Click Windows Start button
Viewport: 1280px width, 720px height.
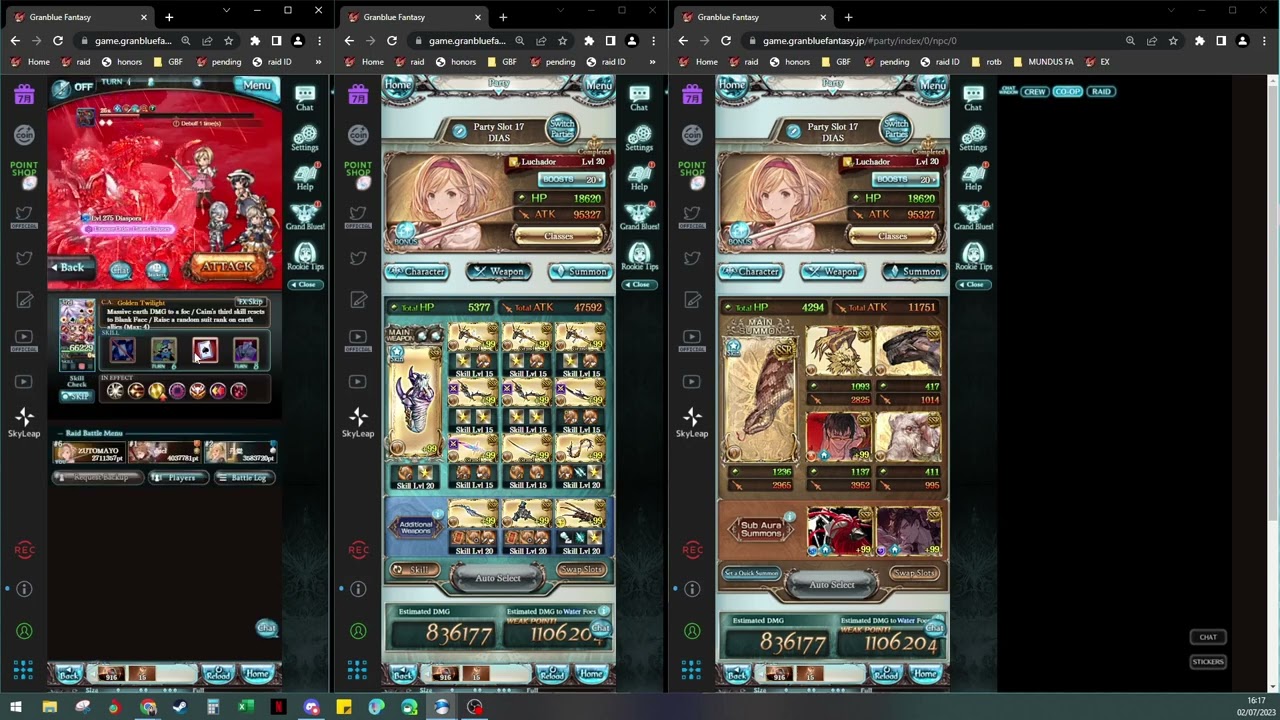pyautogui.click(x=16, y=707)
